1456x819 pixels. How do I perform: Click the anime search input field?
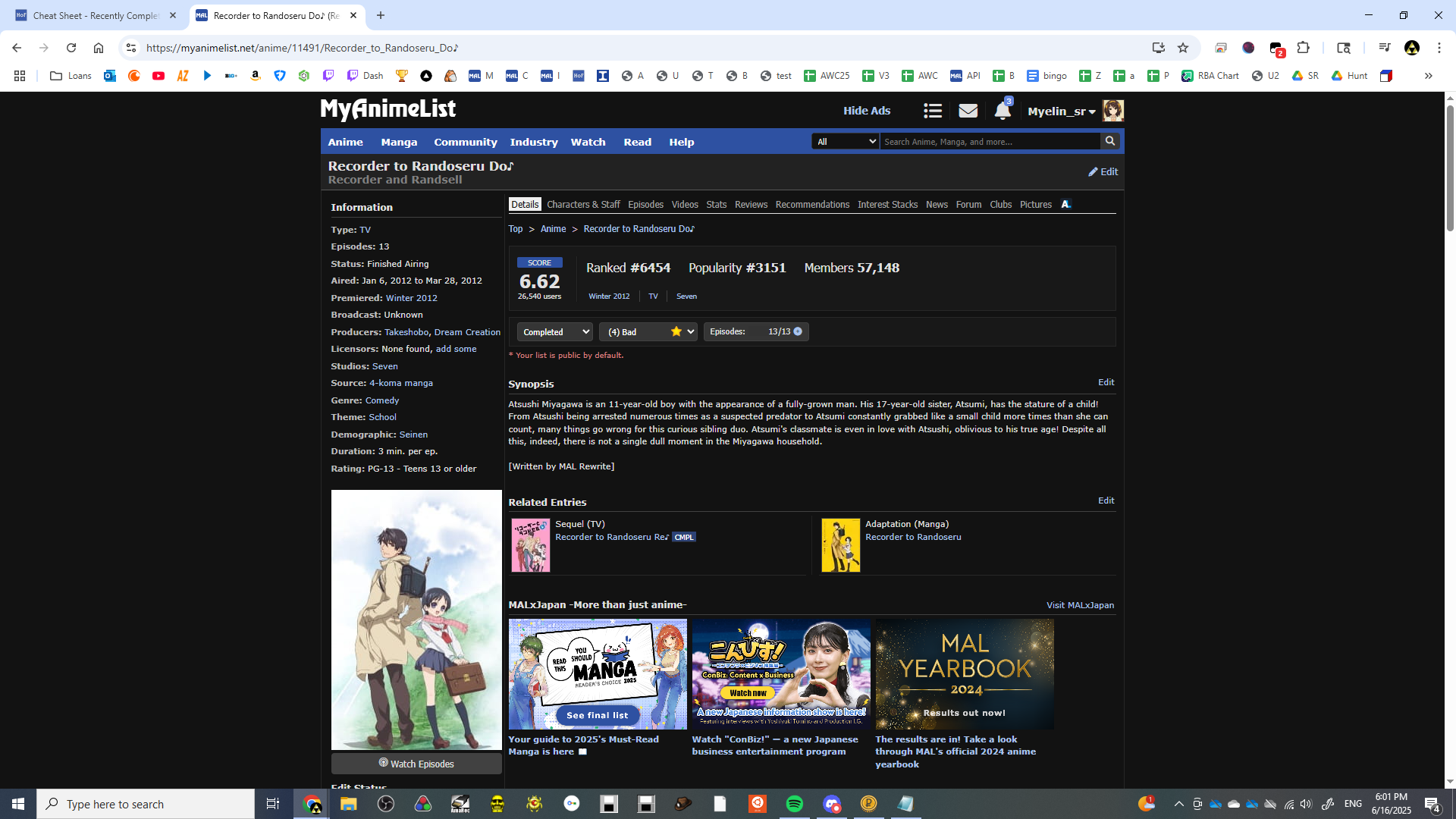click(989, 141)
